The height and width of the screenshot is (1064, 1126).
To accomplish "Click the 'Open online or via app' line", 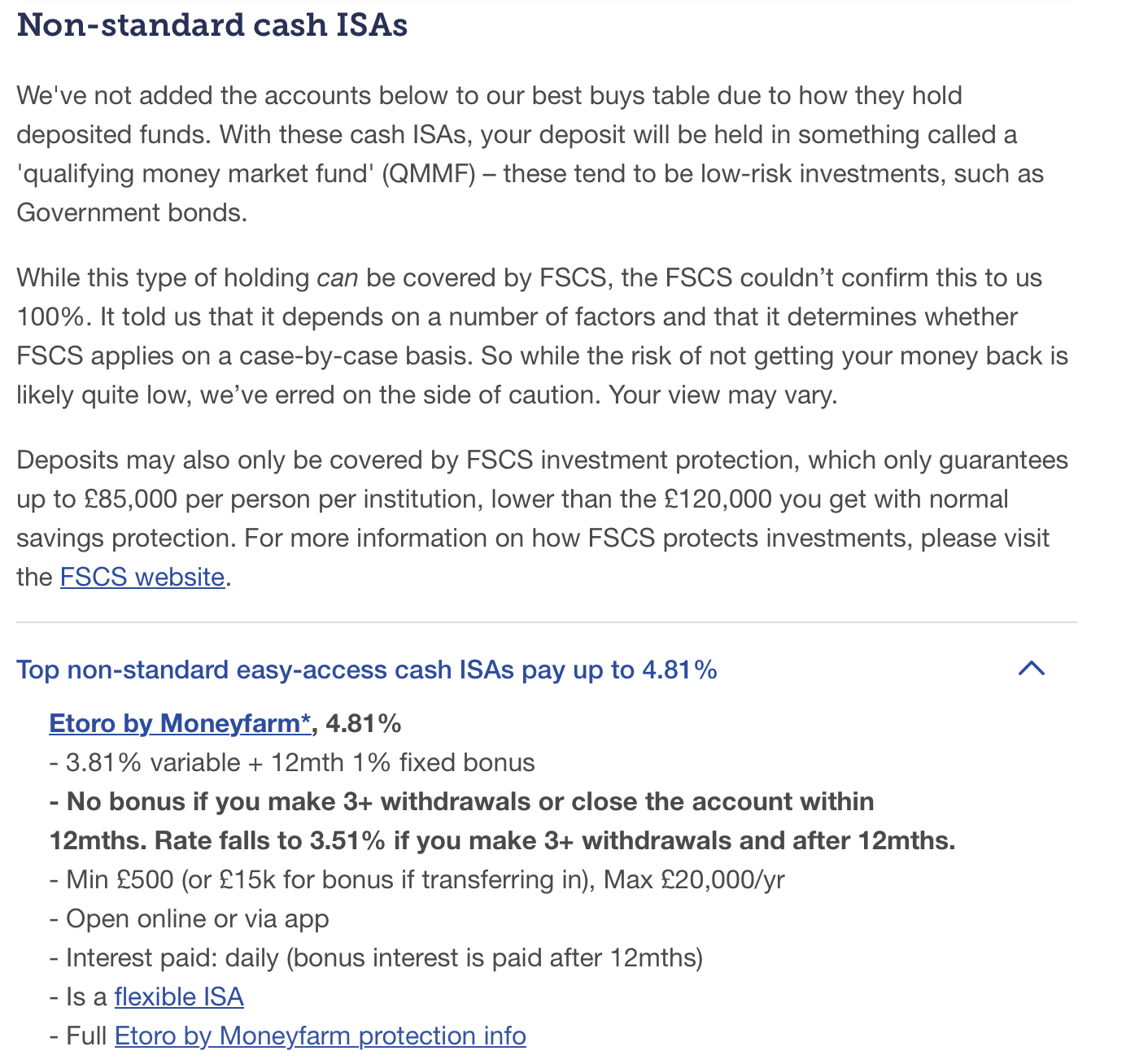I will click(189, 918).
